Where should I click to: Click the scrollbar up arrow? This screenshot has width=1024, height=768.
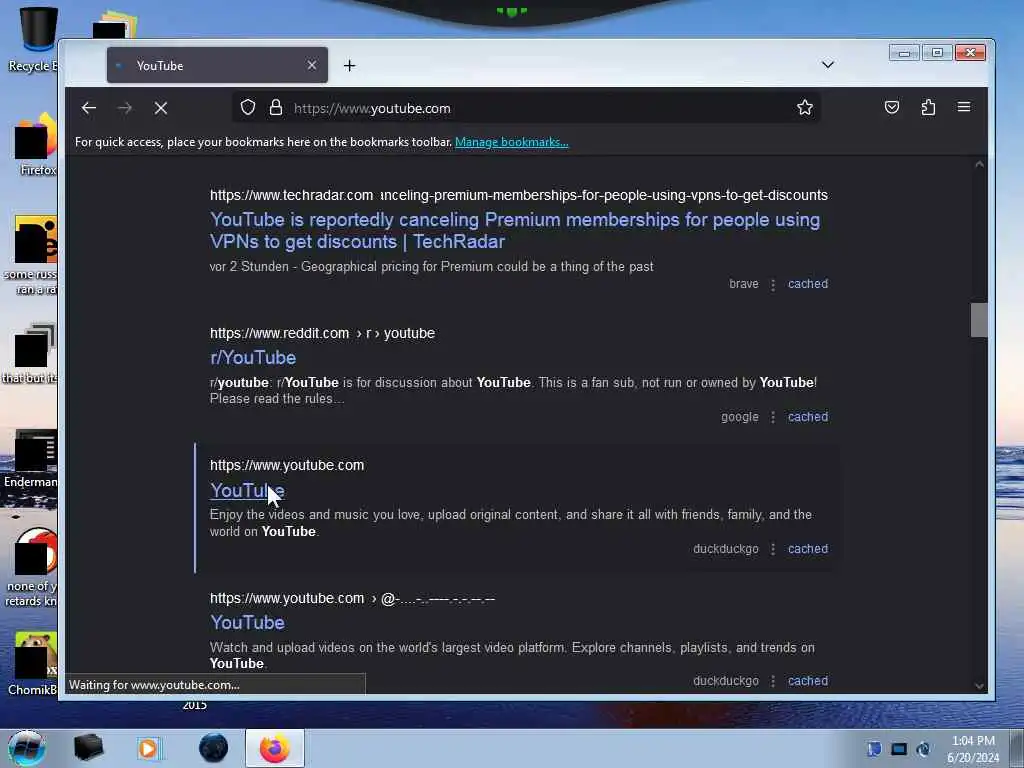(979, 165)
